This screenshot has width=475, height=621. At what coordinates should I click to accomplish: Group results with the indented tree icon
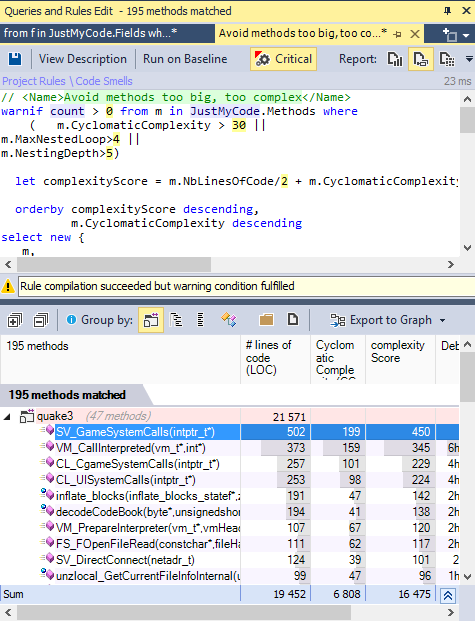click(176, 320)
